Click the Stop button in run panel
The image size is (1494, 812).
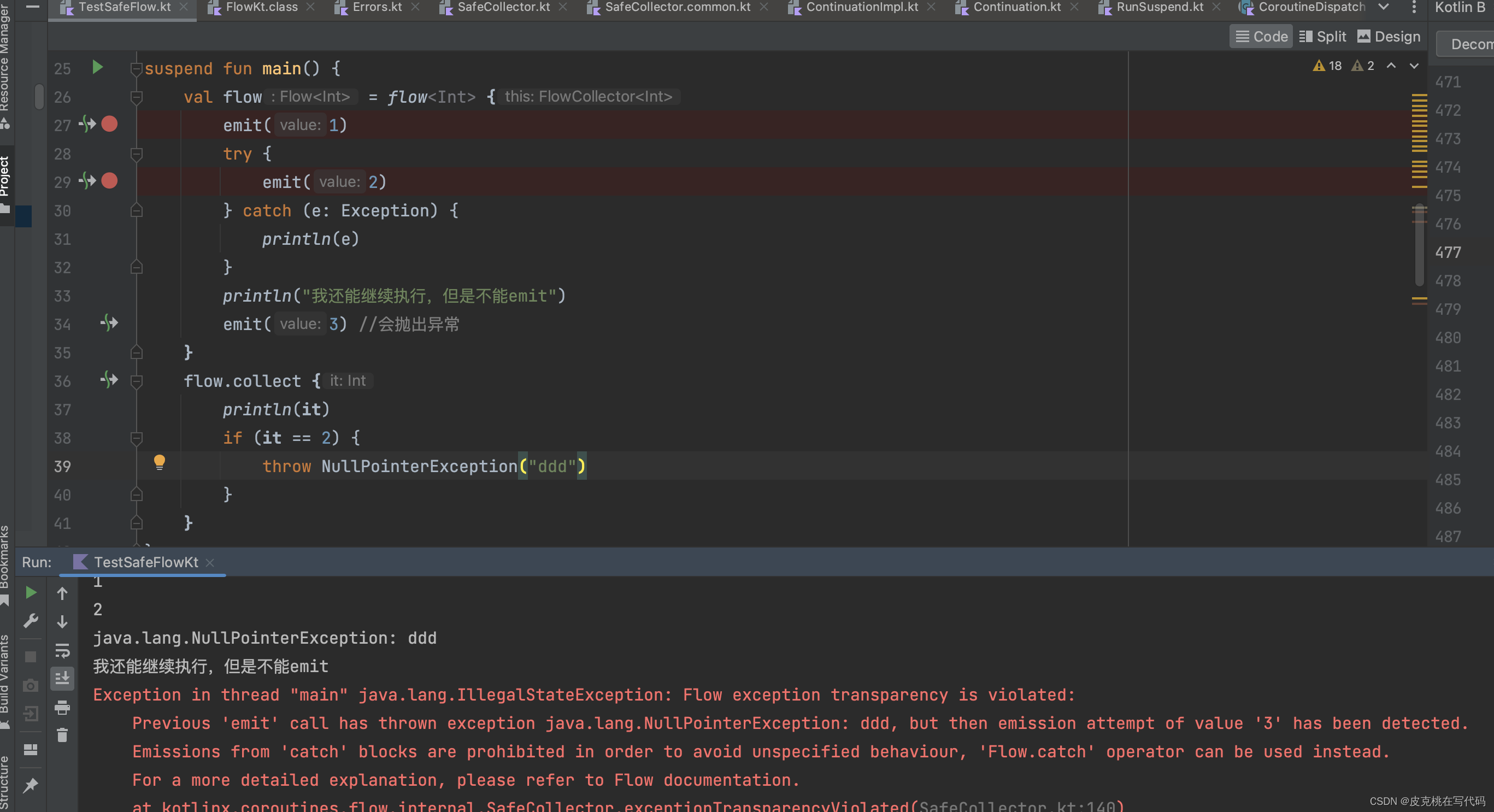point(30,650)
